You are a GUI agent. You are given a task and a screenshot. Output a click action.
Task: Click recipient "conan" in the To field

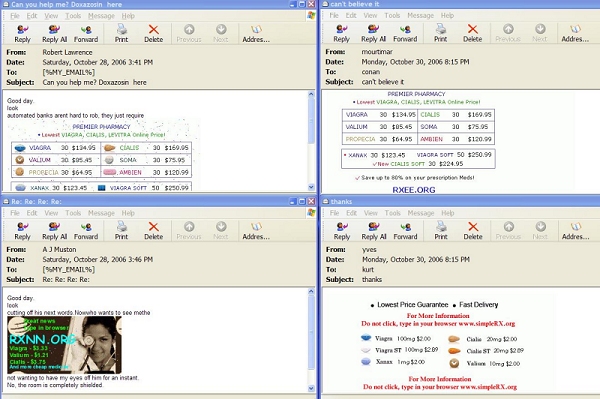click(x=370, y=72)
